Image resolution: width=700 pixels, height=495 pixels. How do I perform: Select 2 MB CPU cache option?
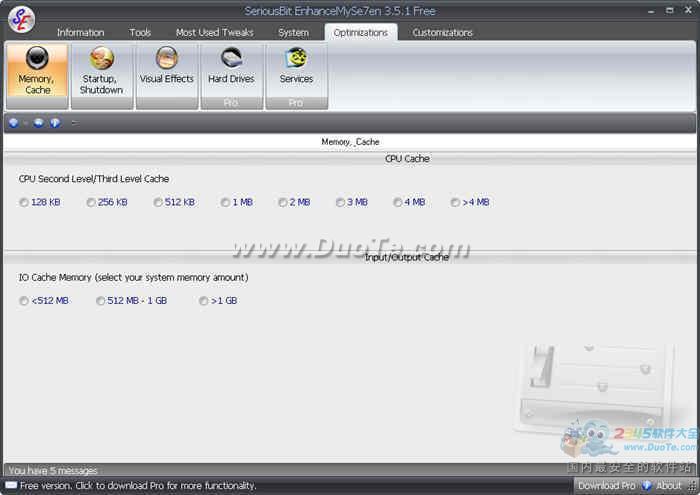pyautogui.click(x=294, y=202)
